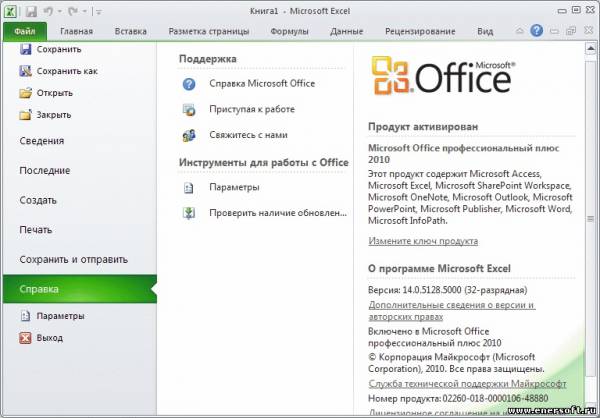Open the Undo history dropdown arrow
600x418 pixels.
point(60,12)
